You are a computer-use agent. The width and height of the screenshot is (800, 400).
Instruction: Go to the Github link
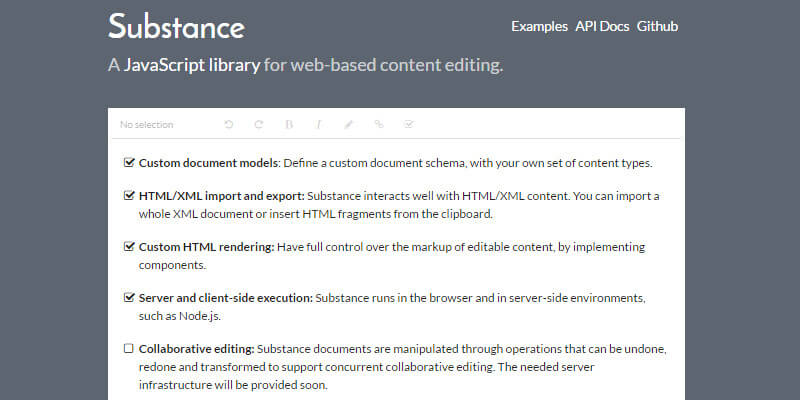657,26
